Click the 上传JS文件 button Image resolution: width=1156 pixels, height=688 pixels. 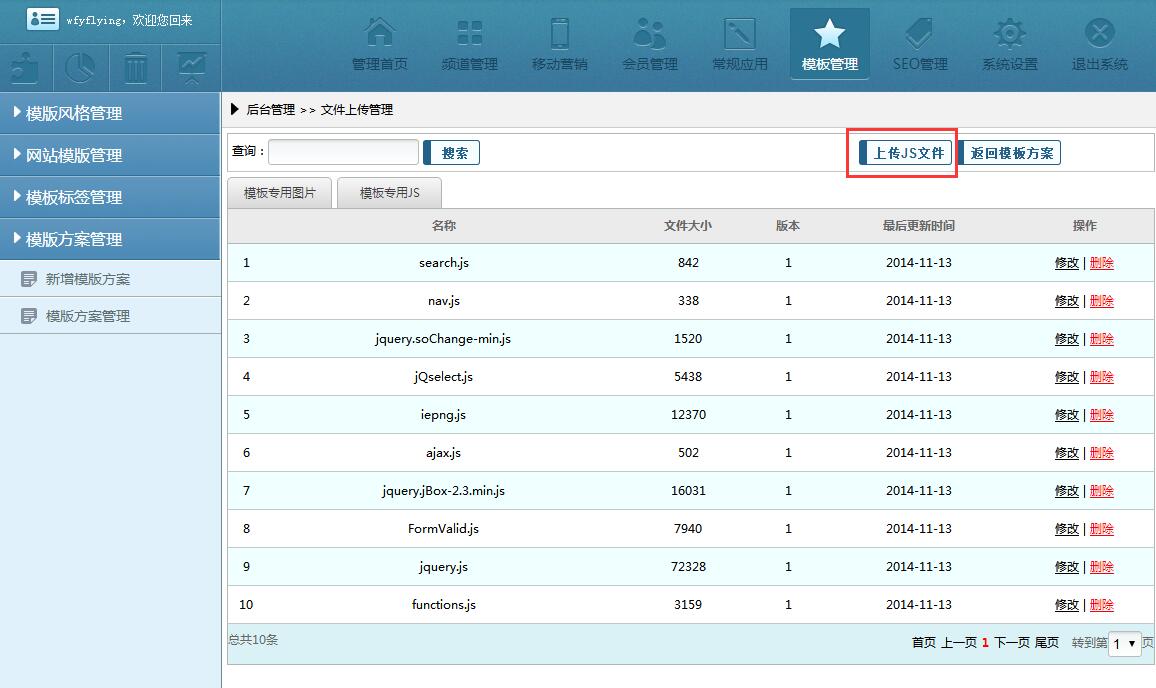(x=906, y=153)
